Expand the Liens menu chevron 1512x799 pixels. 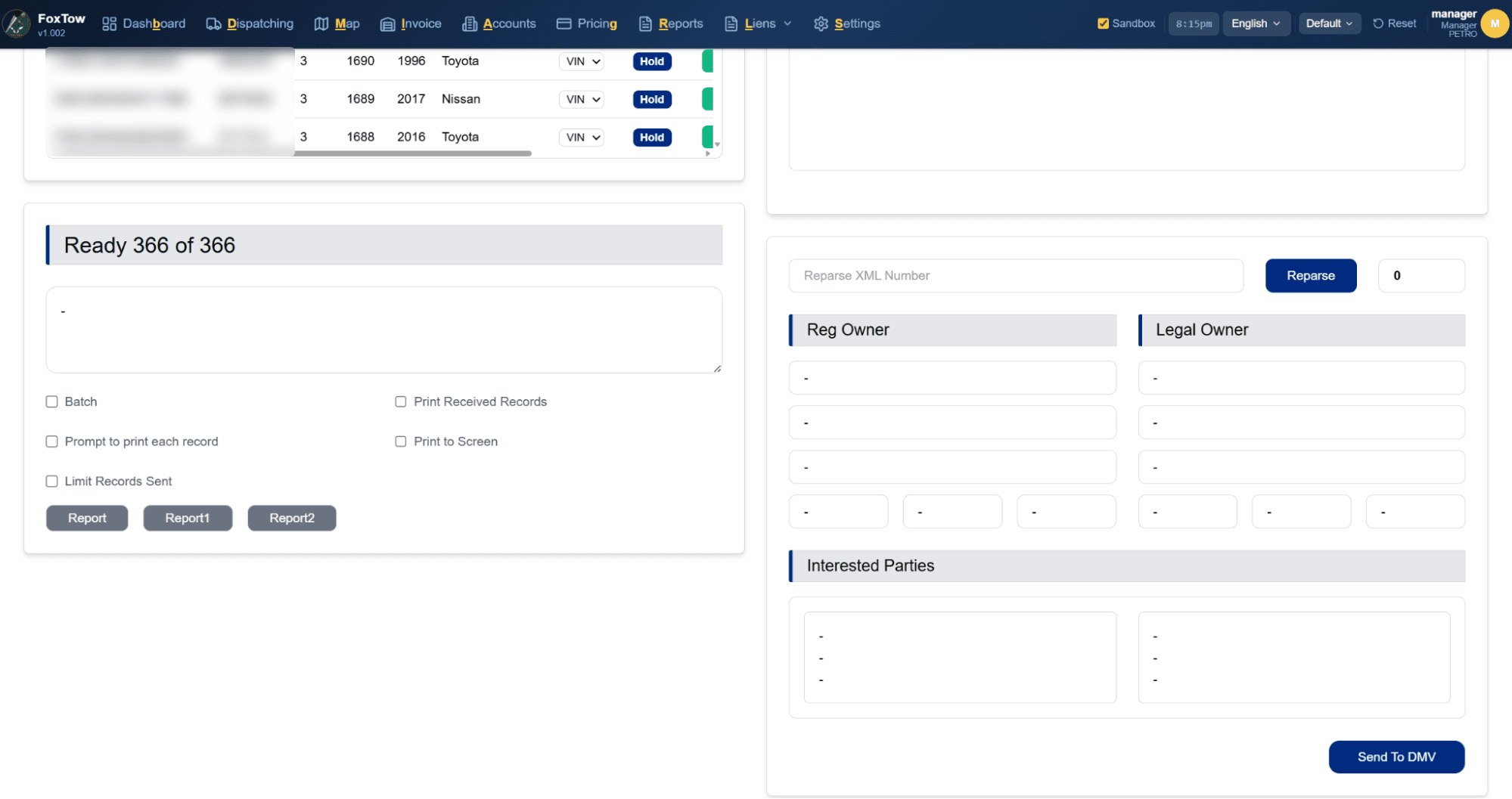(787, 24)
